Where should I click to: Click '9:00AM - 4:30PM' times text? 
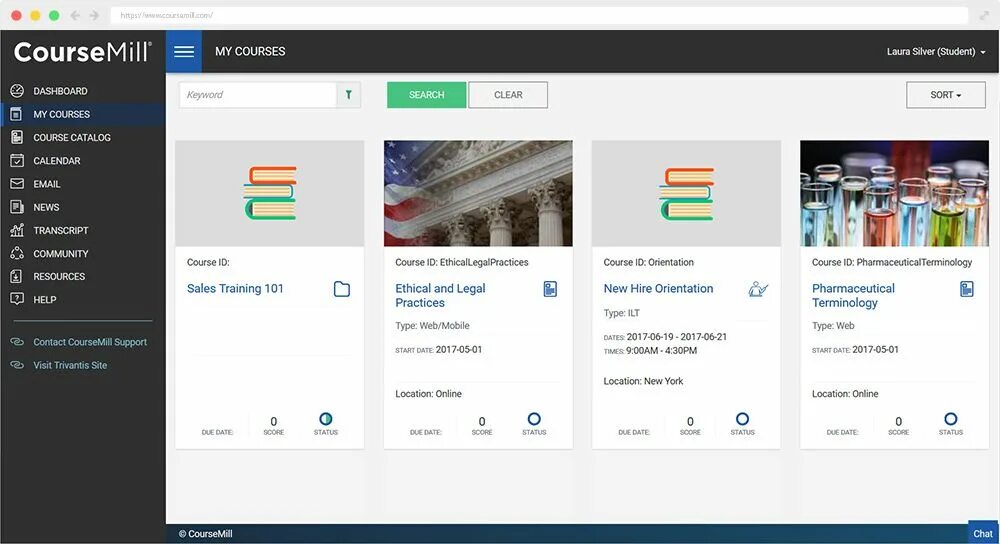click(x=661, y=350)
